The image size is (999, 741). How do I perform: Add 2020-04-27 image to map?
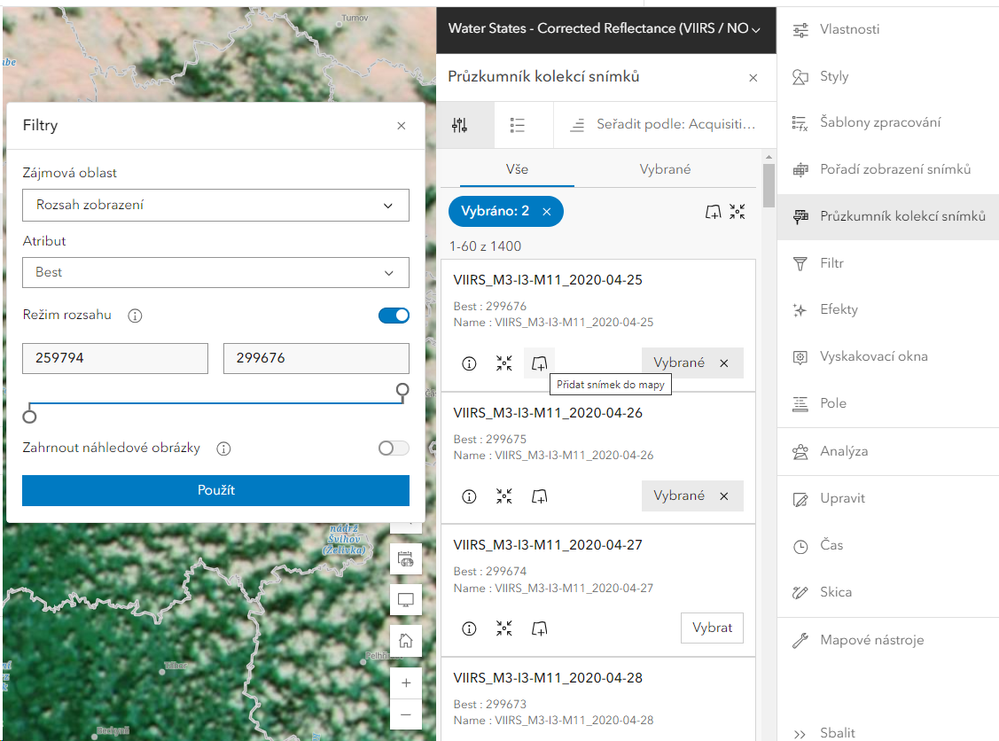point(539,629)
